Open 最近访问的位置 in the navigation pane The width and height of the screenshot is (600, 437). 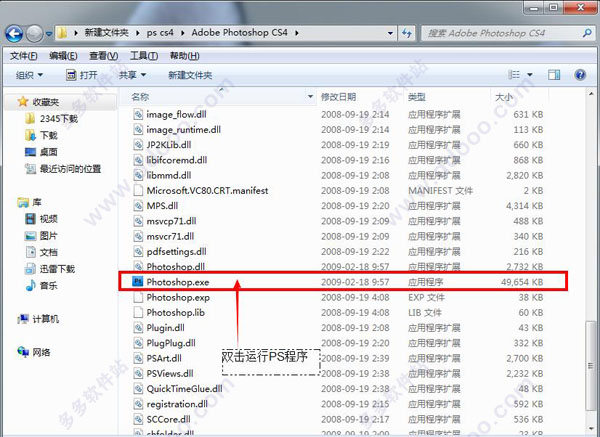pyautogui.click(x=70, y=169)
